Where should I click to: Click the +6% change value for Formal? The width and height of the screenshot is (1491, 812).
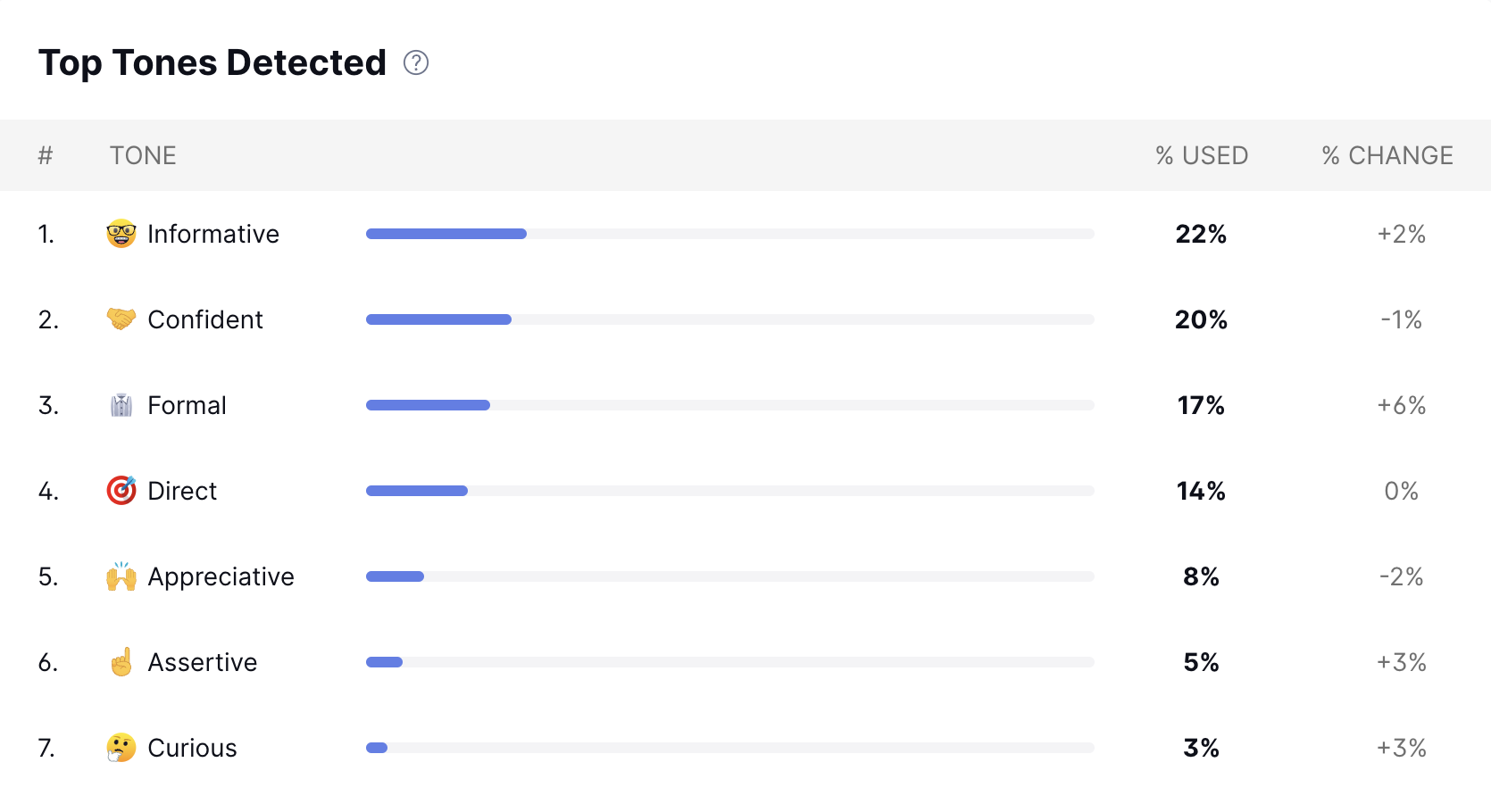coord(1402,405)
